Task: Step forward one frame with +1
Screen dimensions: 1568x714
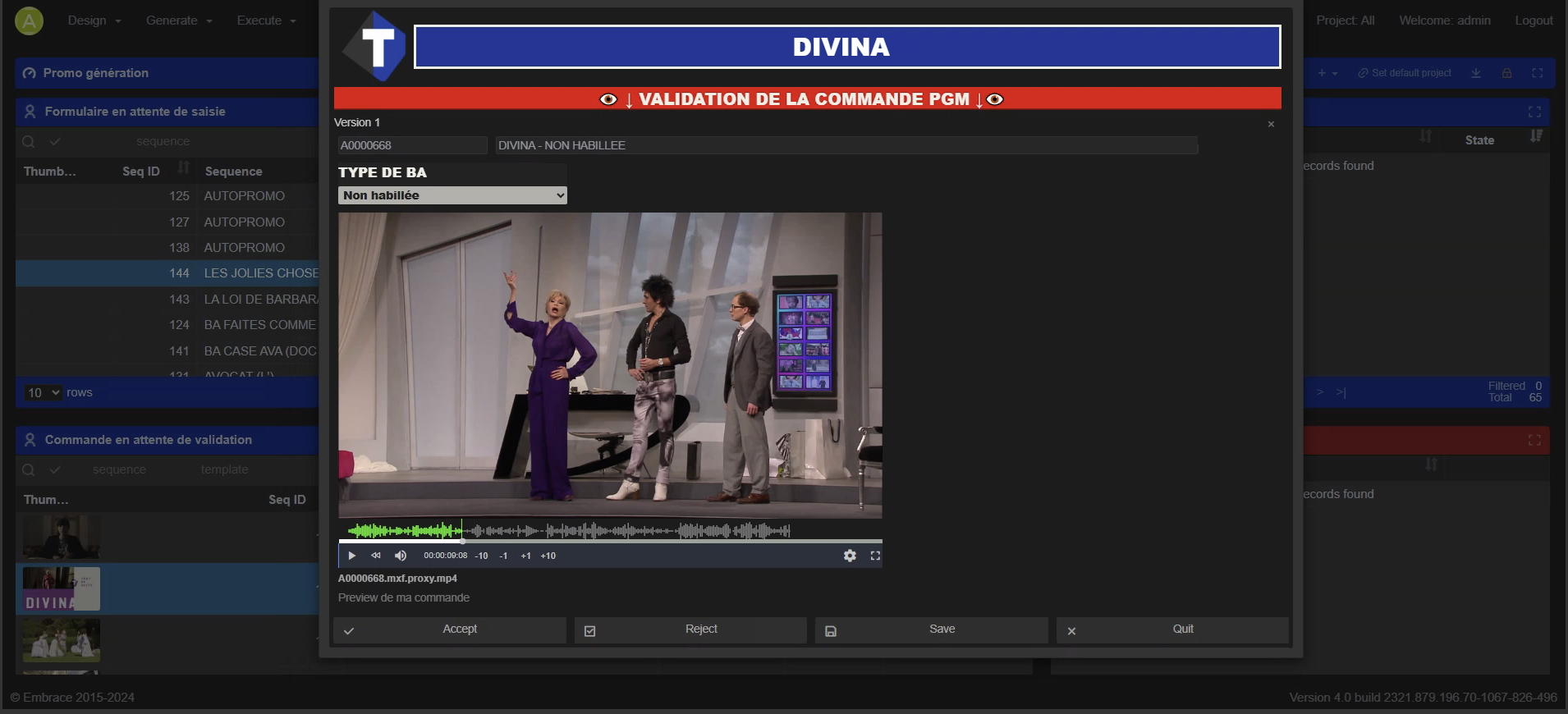Action: coord(525,556)
